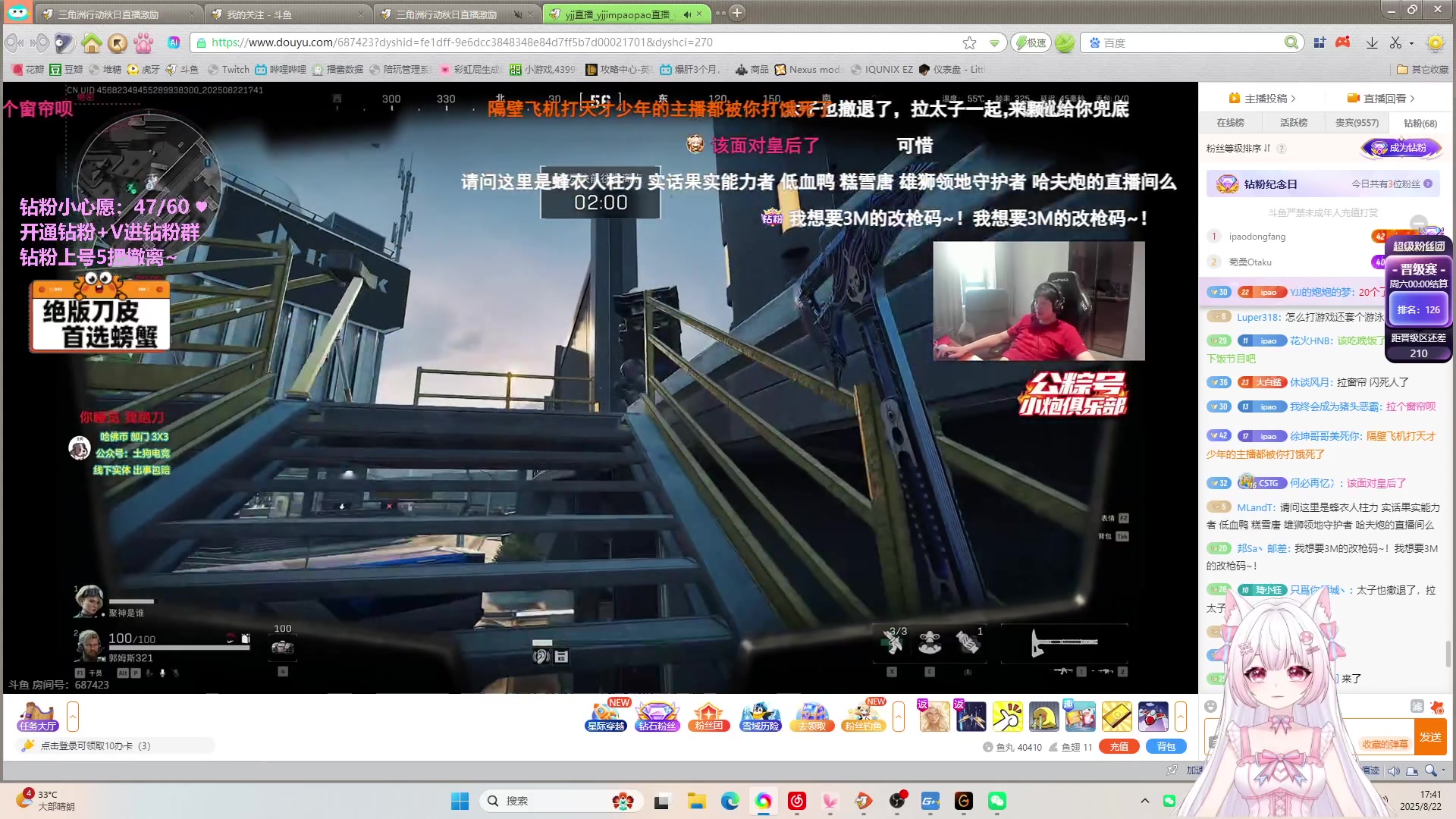Go forward with the browser forward arrow
The width and height of the screenshot is (1456, 819).
40,42
